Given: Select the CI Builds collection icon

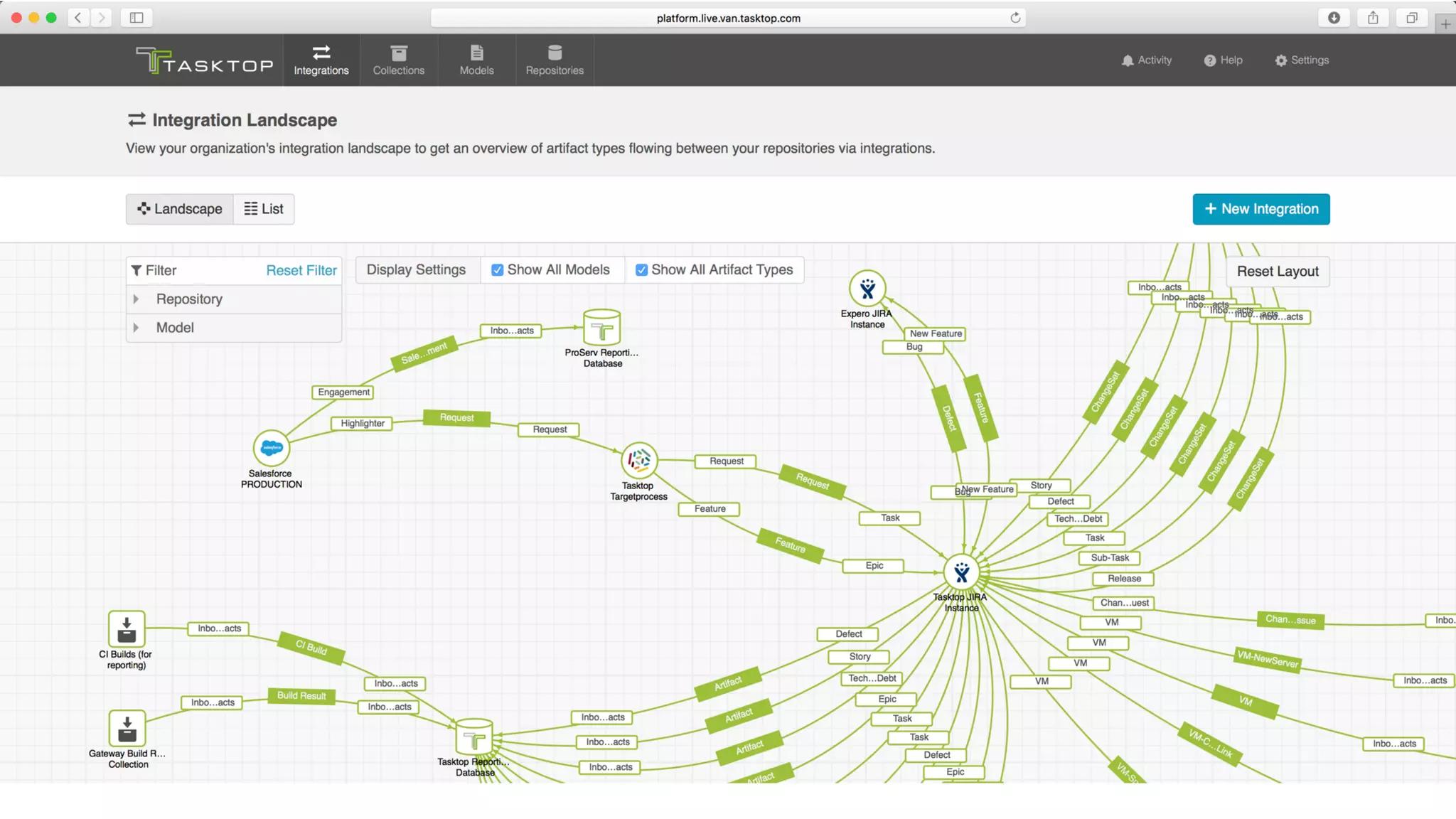Looking at the screenshot, I should point(127,628).
